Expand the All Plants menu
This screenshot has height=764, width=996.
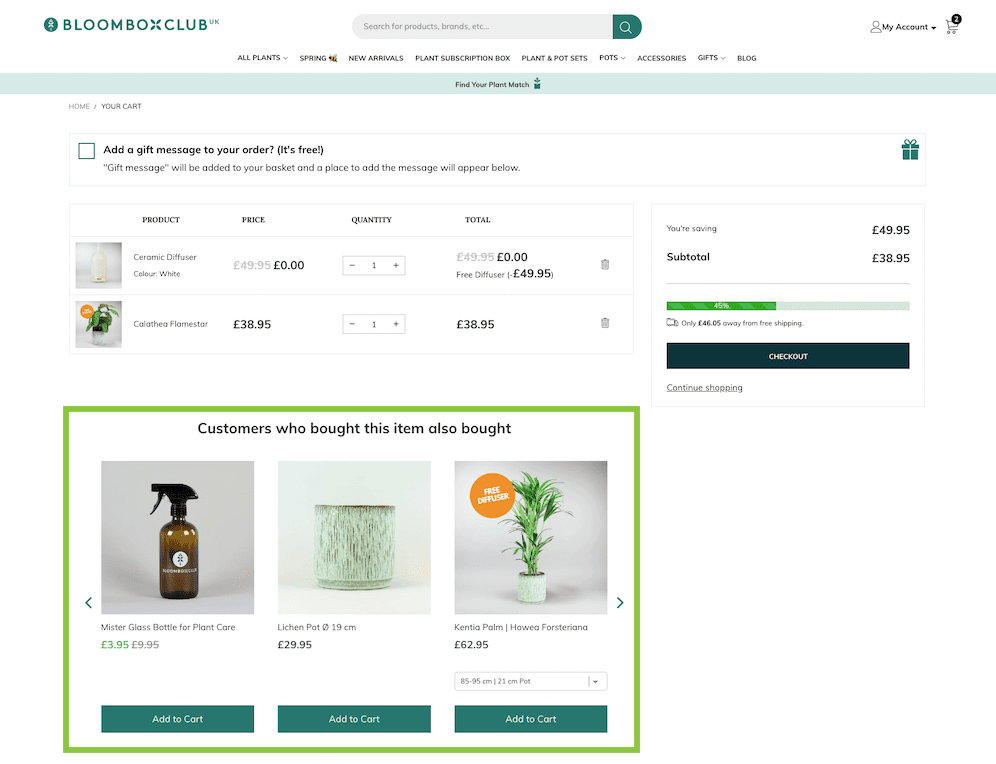[x=262, y=58]
